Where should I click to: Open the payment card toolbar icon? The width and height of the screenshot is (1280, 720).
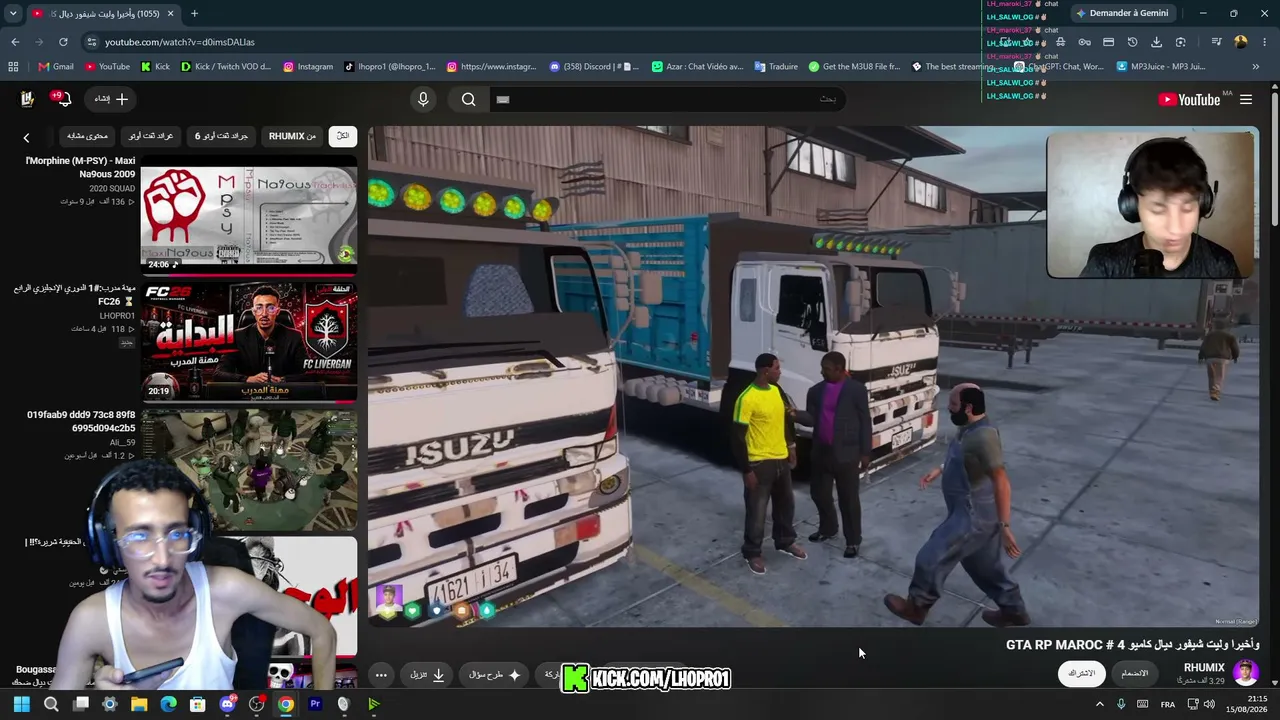(x=1108, y=42)
